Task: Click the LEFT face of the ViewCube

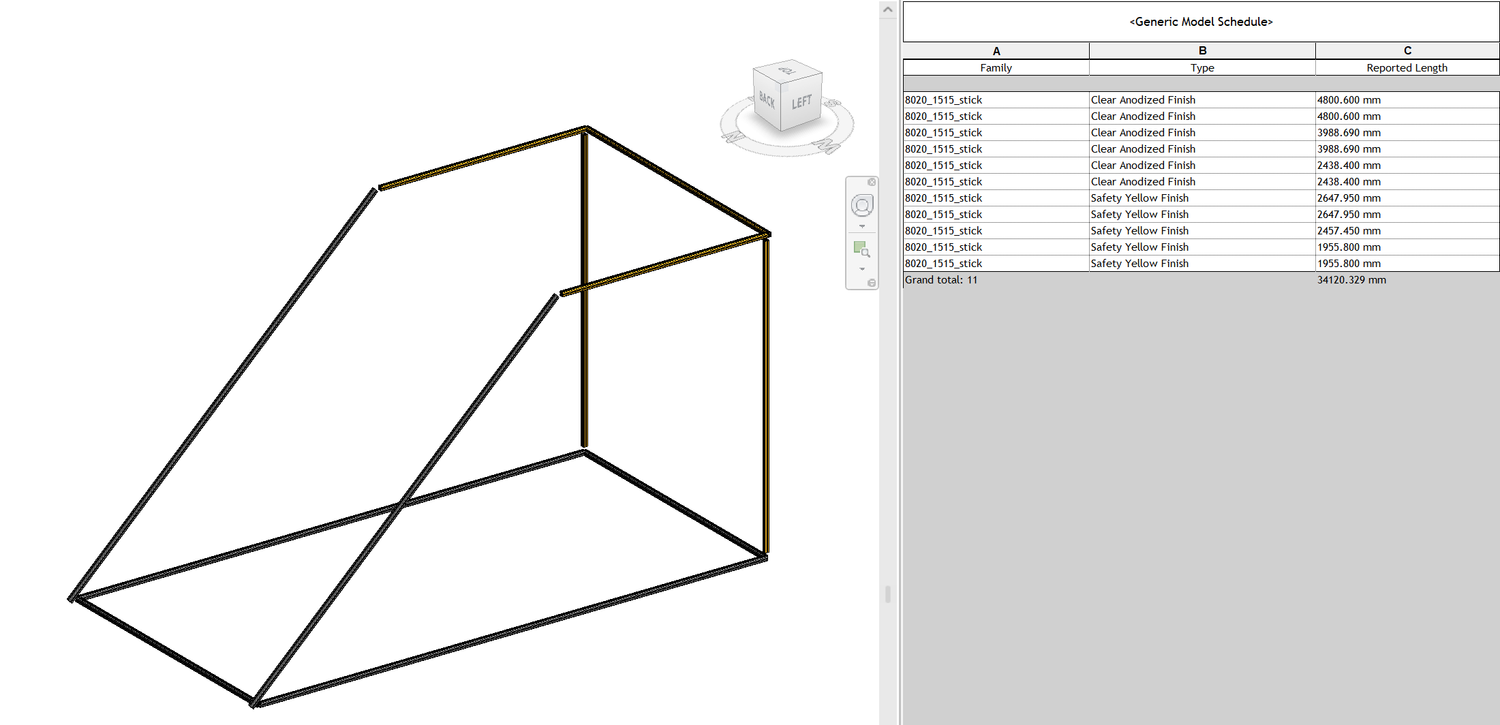Action: pyautogui.click(x=800, y=101)
